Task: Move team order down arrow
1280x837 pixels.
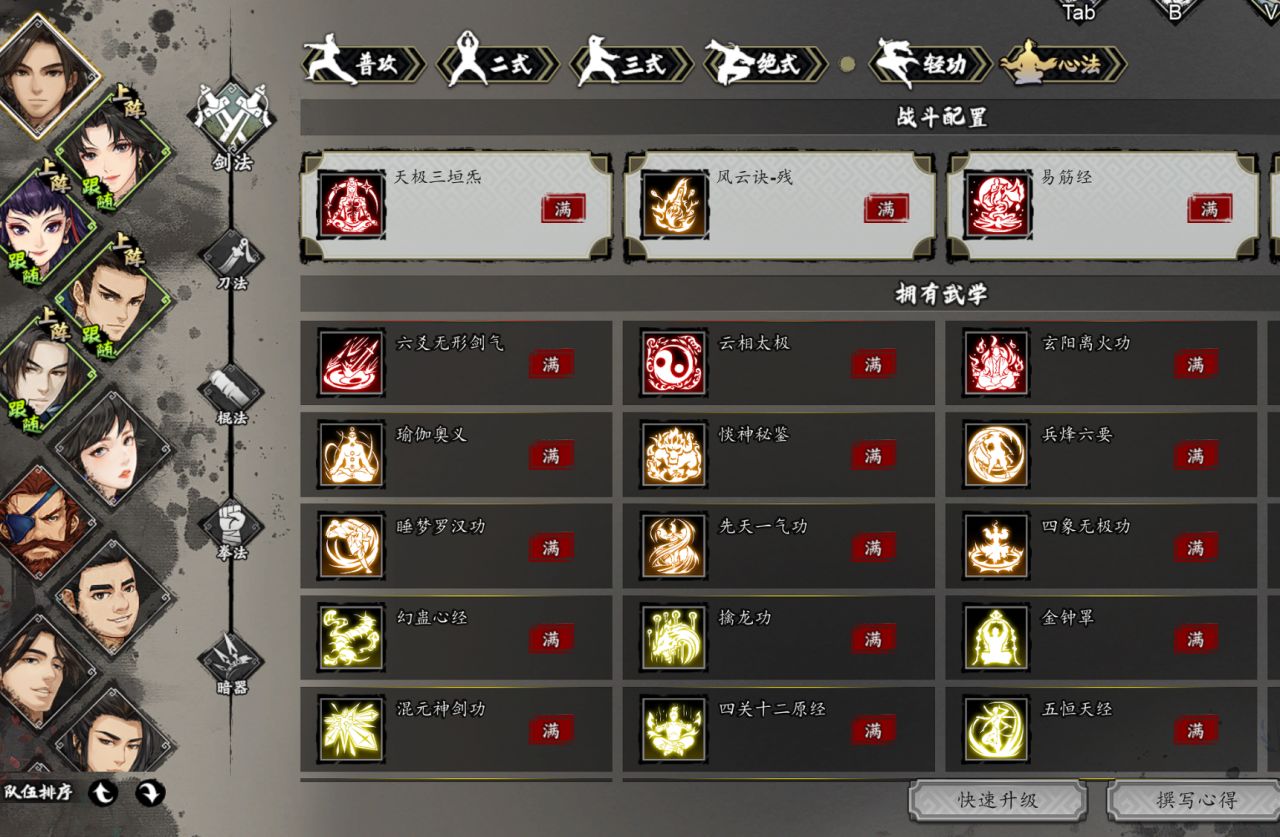Action: coord(150,793)
